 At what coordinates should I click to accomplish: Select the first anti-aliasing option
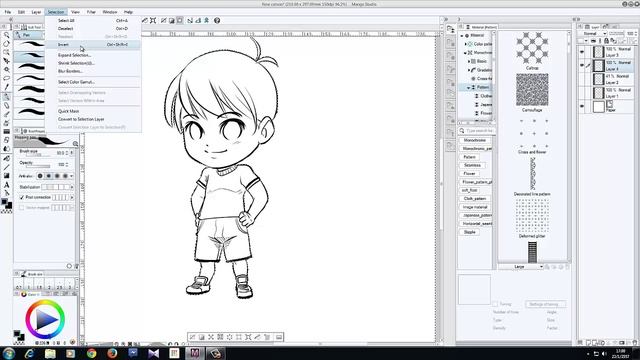[x=40, y=176]
